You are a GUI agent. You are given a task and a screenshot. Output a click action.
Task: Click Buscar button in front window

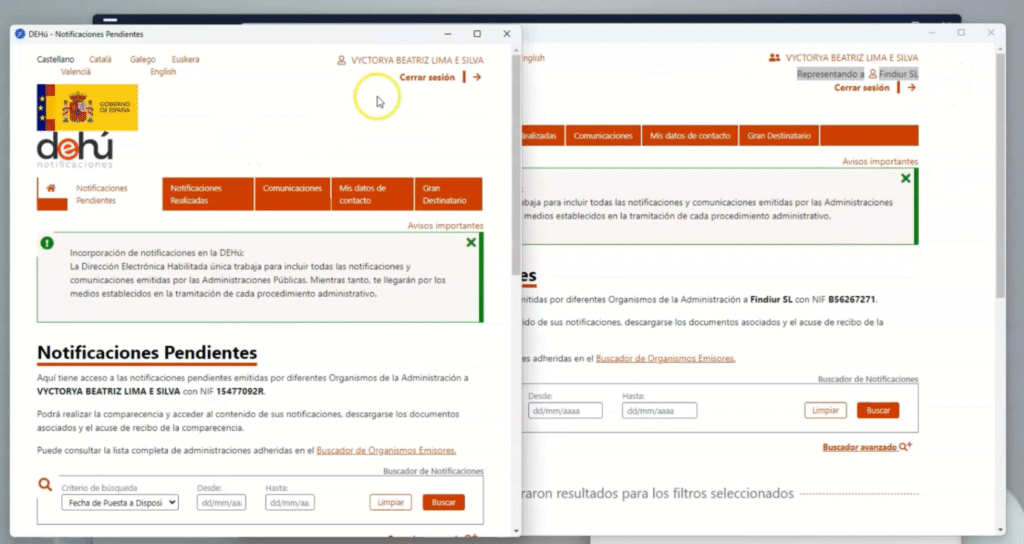[443, 502]
